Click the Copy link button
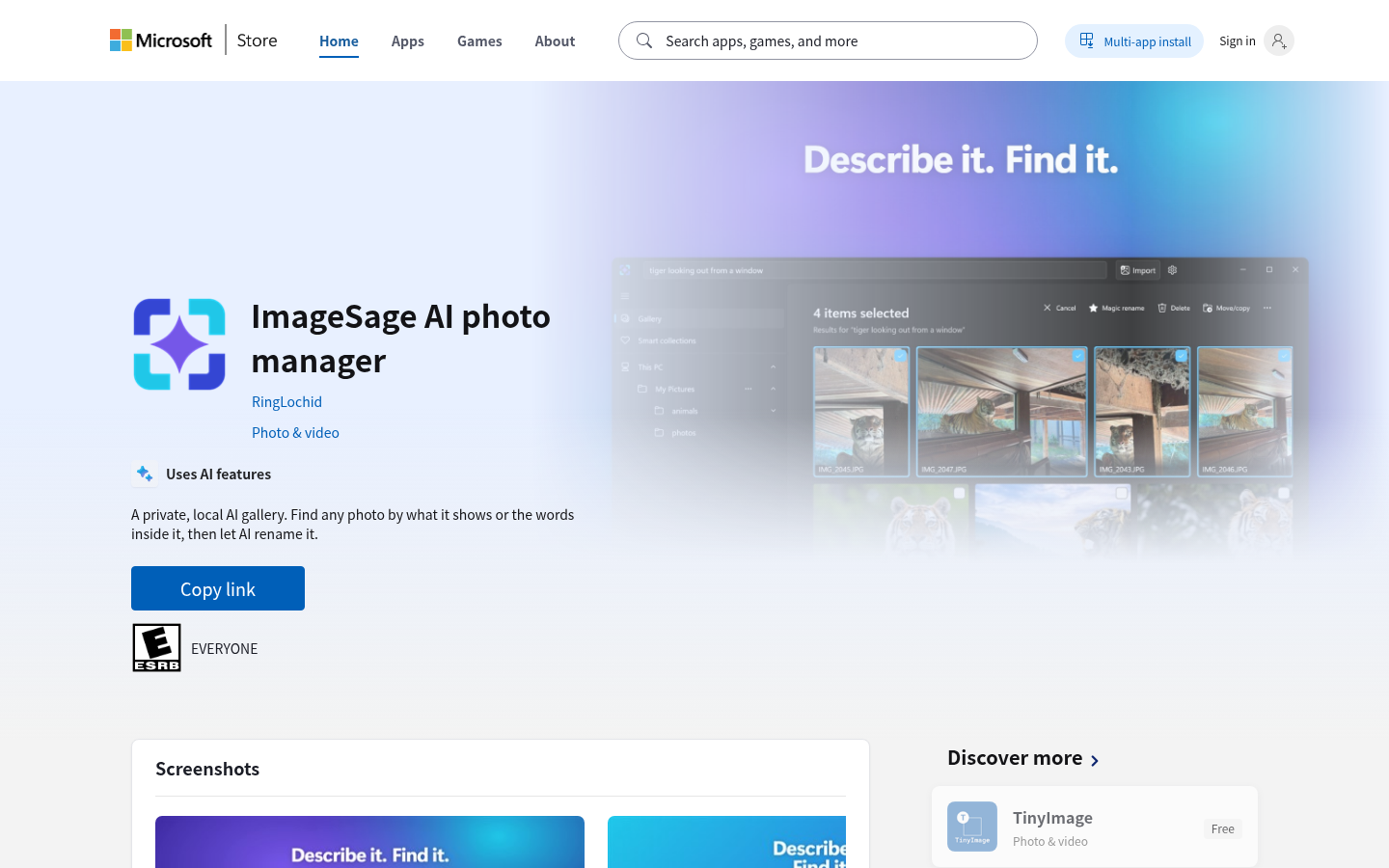 218,588
